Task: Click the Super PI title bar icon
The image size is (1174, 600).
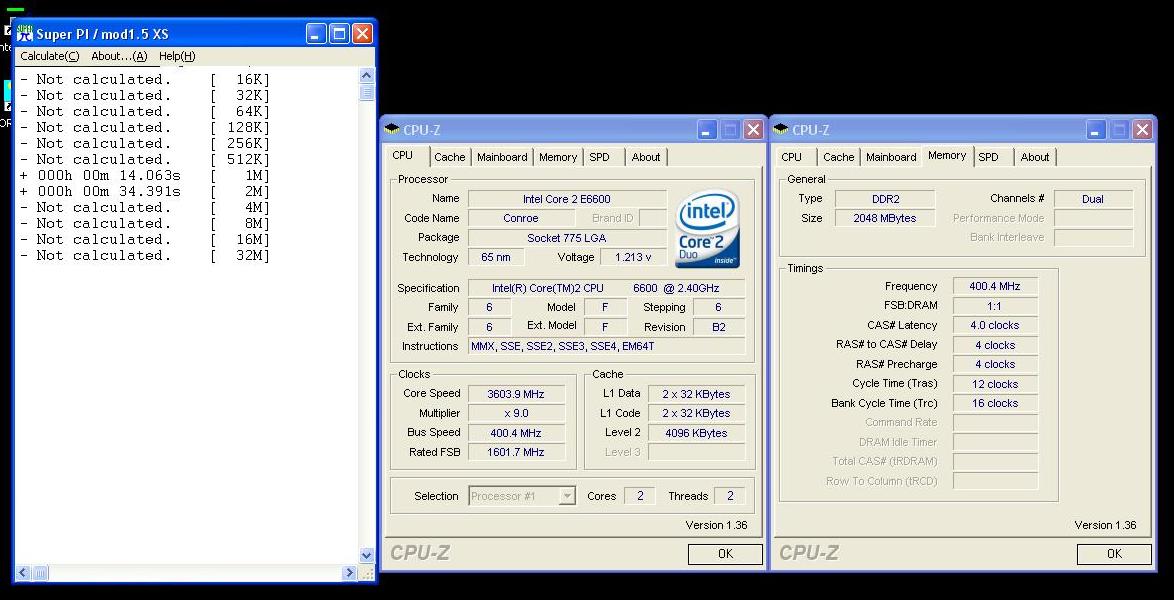Action: 25,34
